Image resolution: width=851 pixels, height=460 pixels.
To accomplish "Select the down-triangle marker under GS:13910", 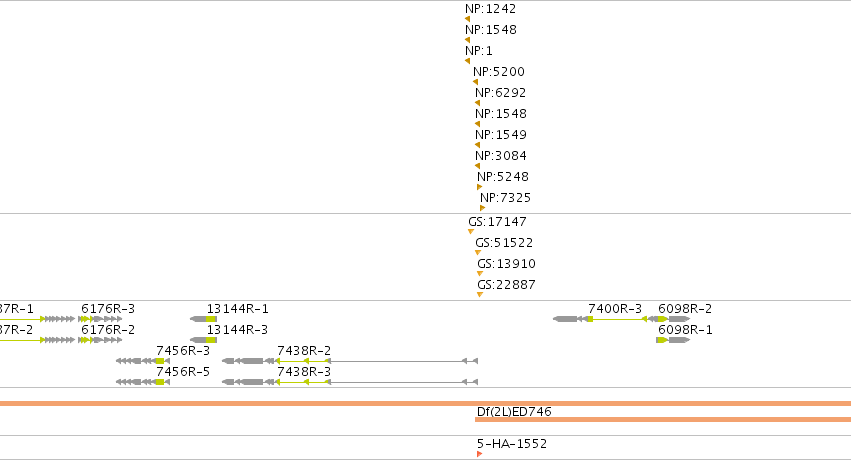I will click(x=479, y=274).
